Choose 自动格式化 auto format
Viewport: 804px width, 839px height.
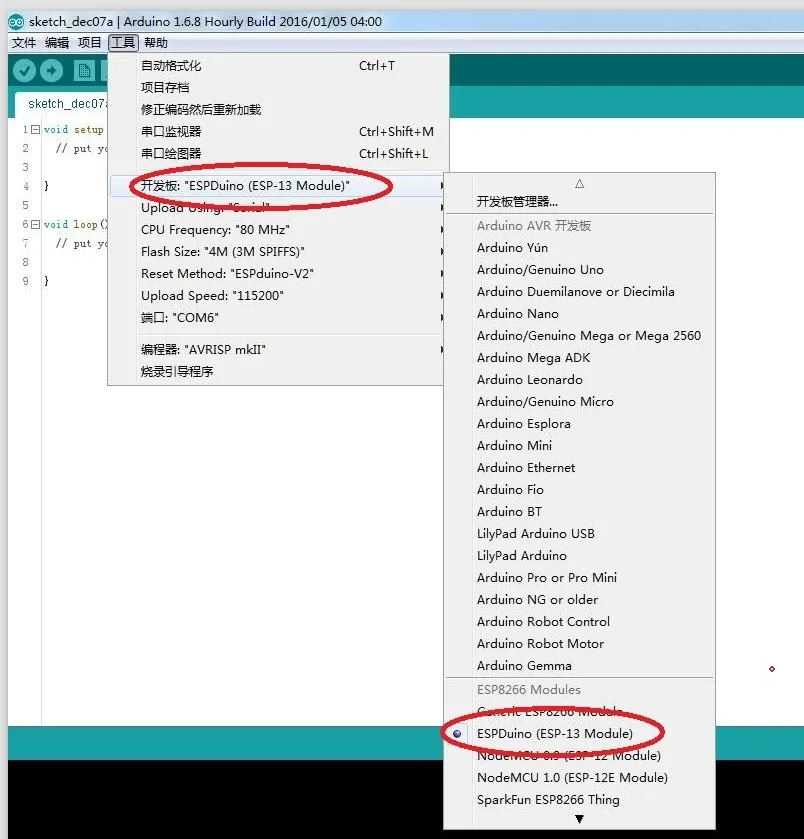278,66
